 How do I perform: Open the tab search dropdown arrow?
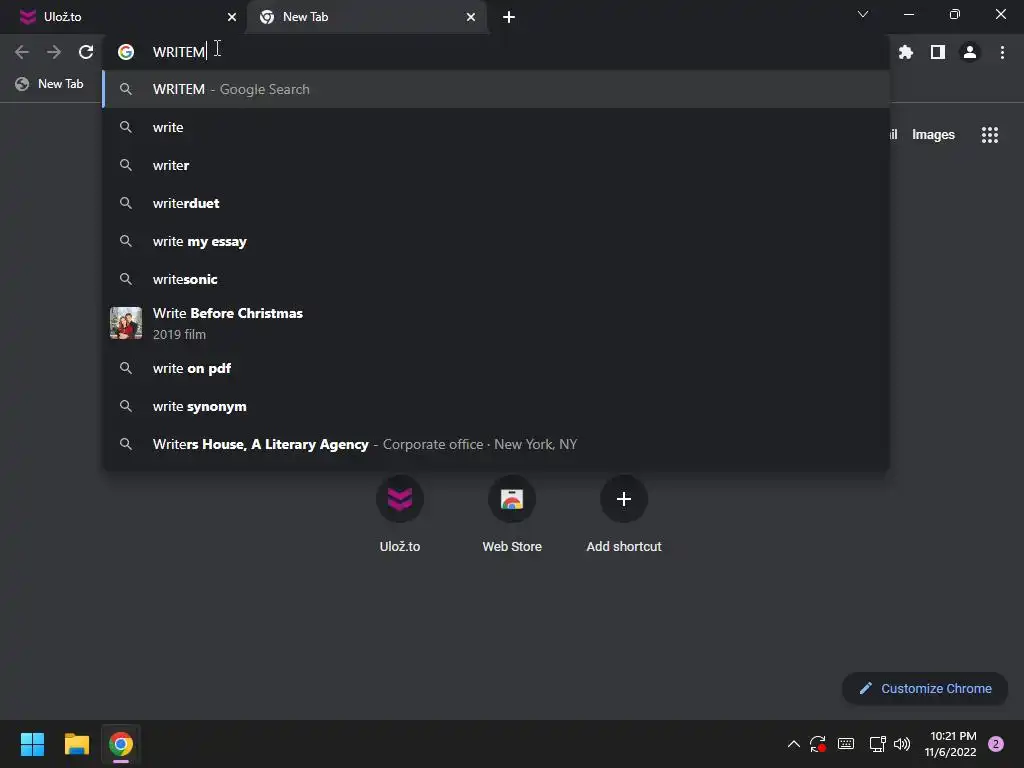pos(863,14)
